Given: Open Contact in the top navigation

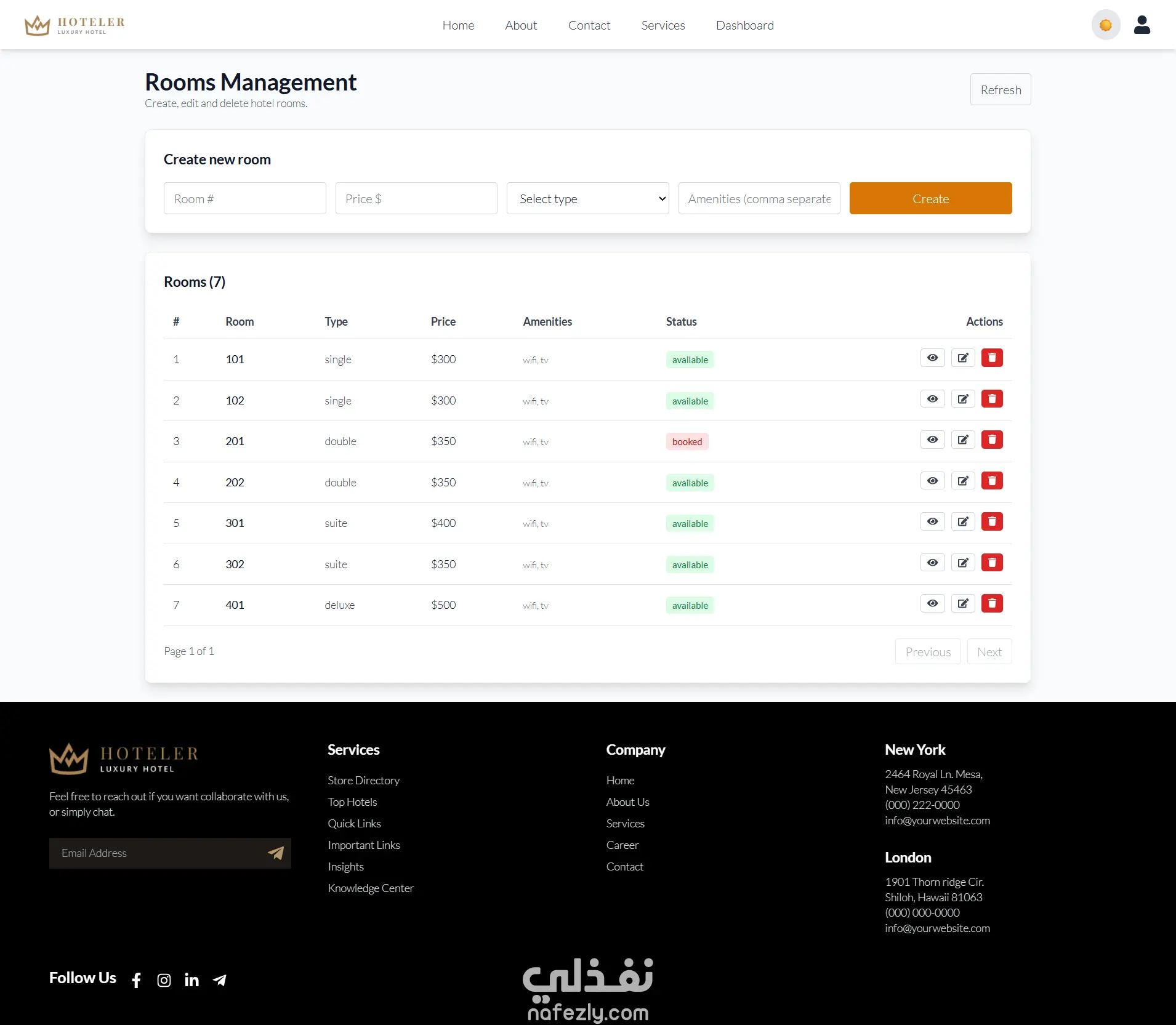Looking at the screenshot, I should 589,25.
